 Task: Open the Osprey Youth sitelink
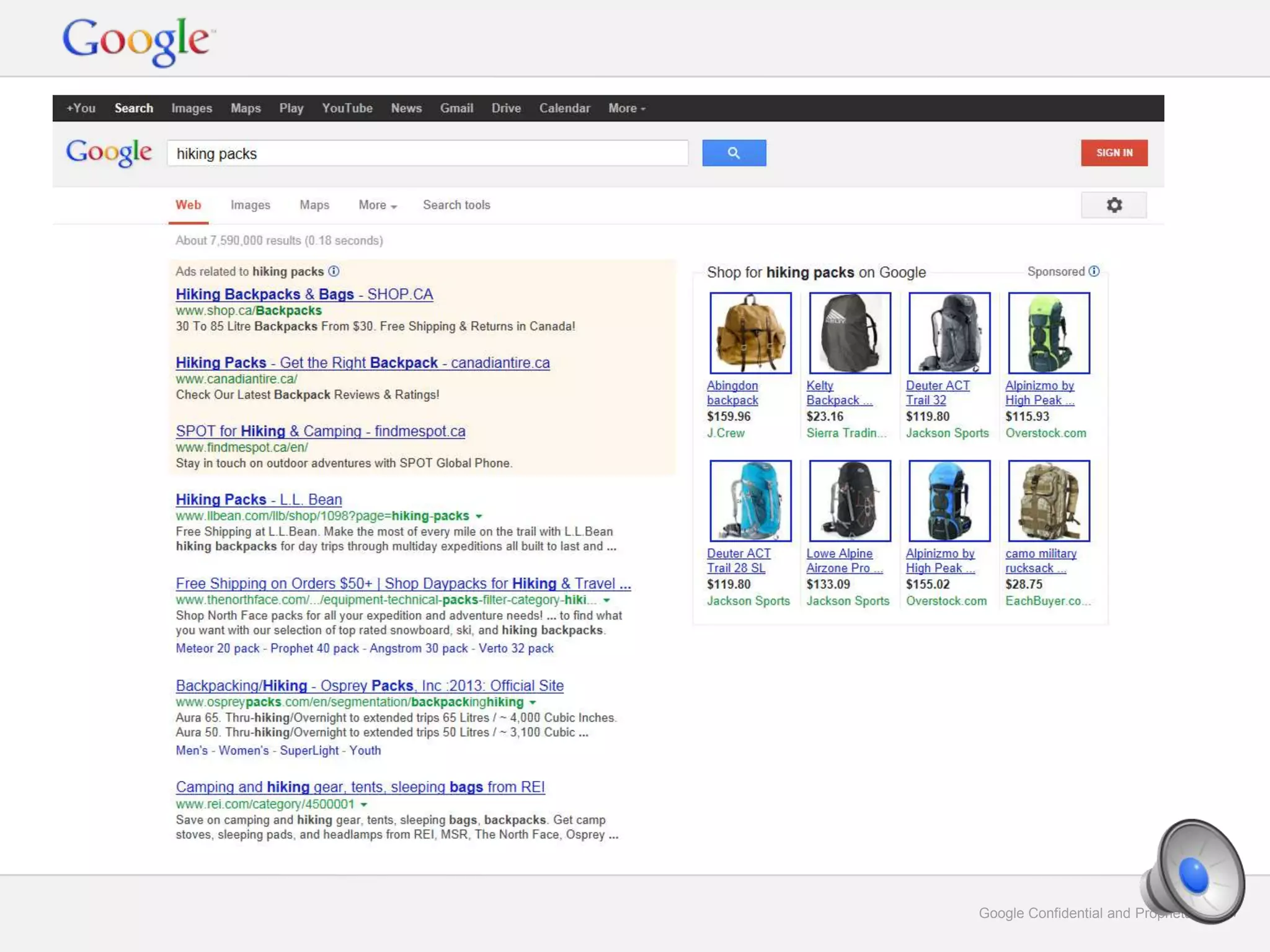365,751
